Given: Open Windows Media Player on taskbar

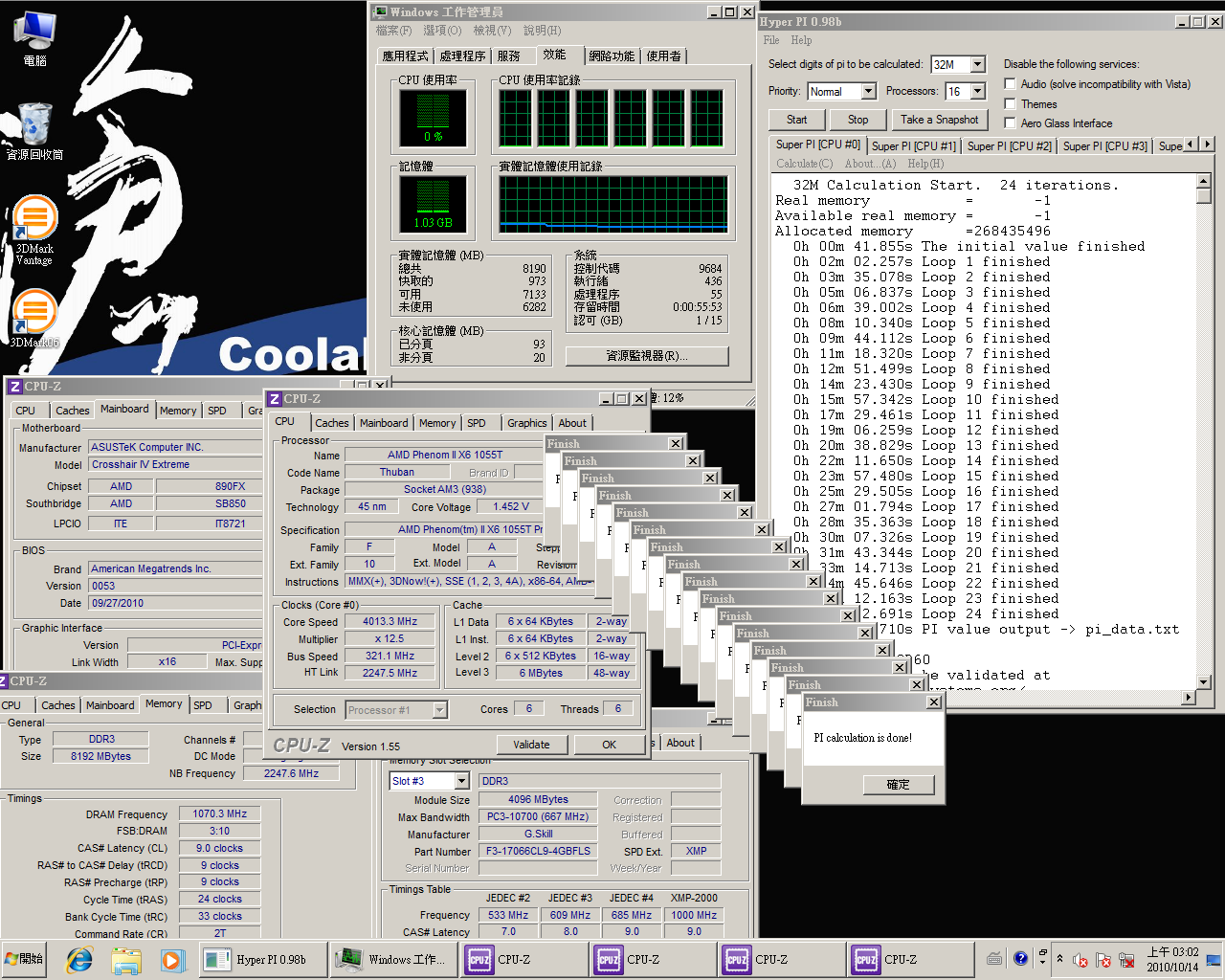Looking at the screenshot, I should click(x=171, y=959).
